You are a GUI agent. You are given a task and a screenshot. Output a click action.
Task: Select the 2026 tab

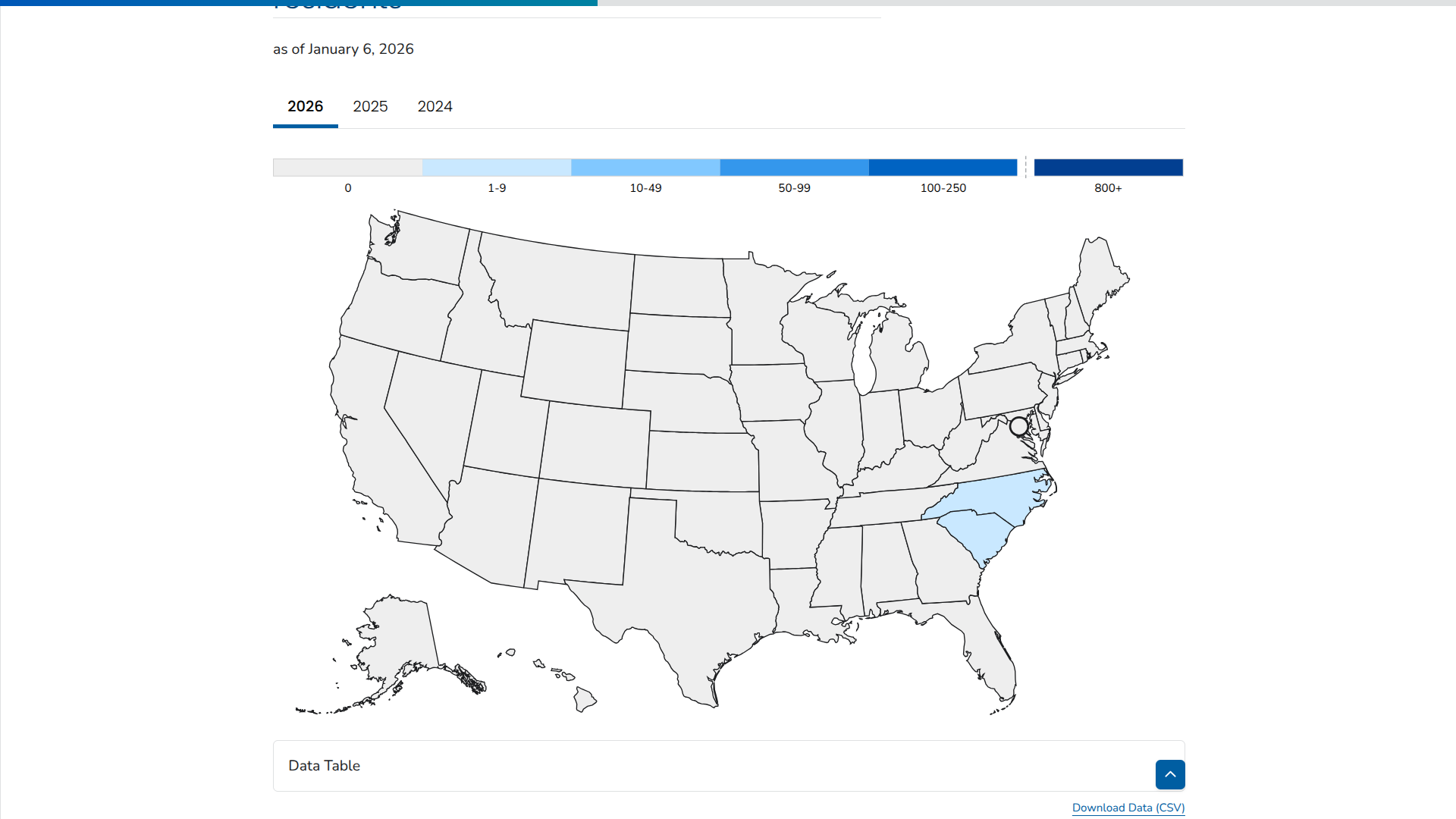coord(305,107)
